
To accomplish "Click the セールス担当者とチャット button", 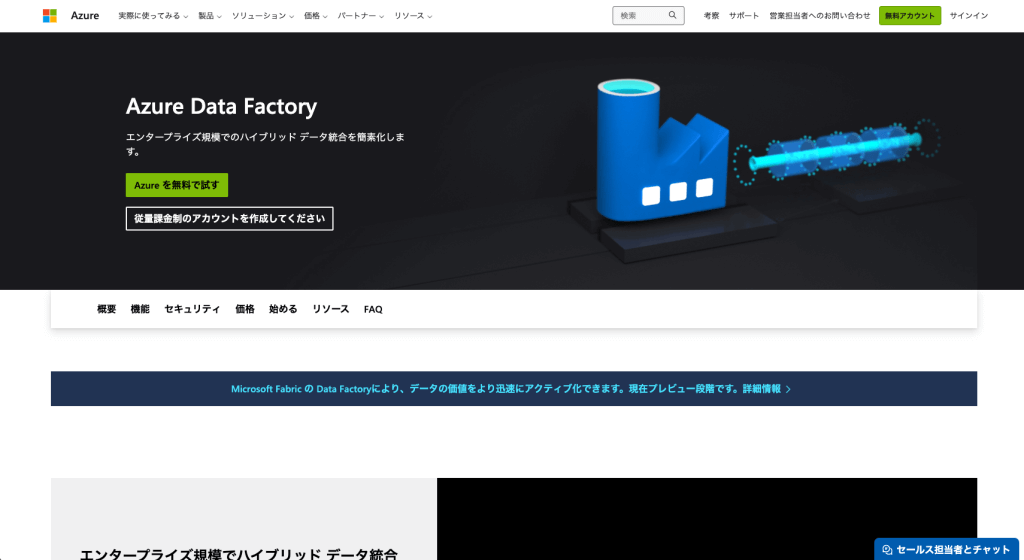I will click(946, 550).
